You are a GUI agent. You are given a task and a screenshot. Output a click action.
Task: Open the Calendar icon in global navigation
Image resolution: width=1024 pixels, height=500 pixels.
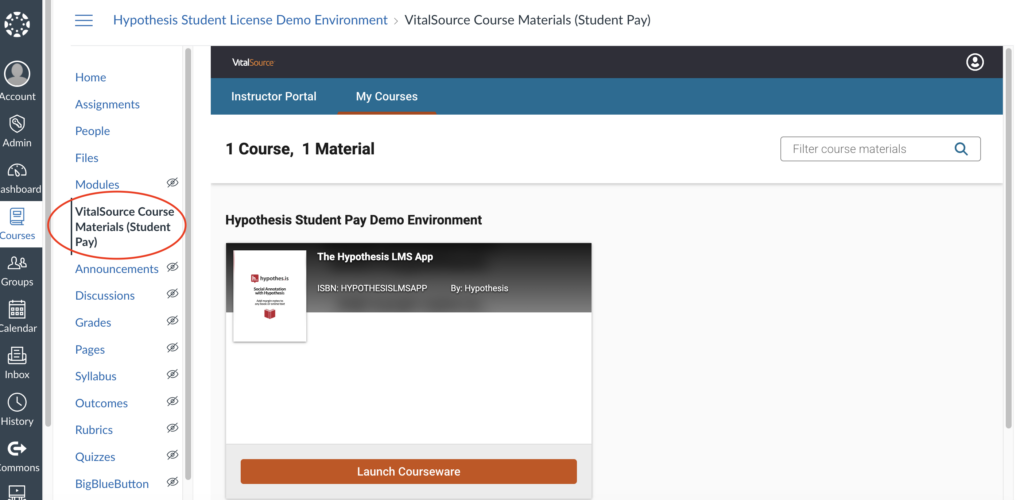(17, 309)
